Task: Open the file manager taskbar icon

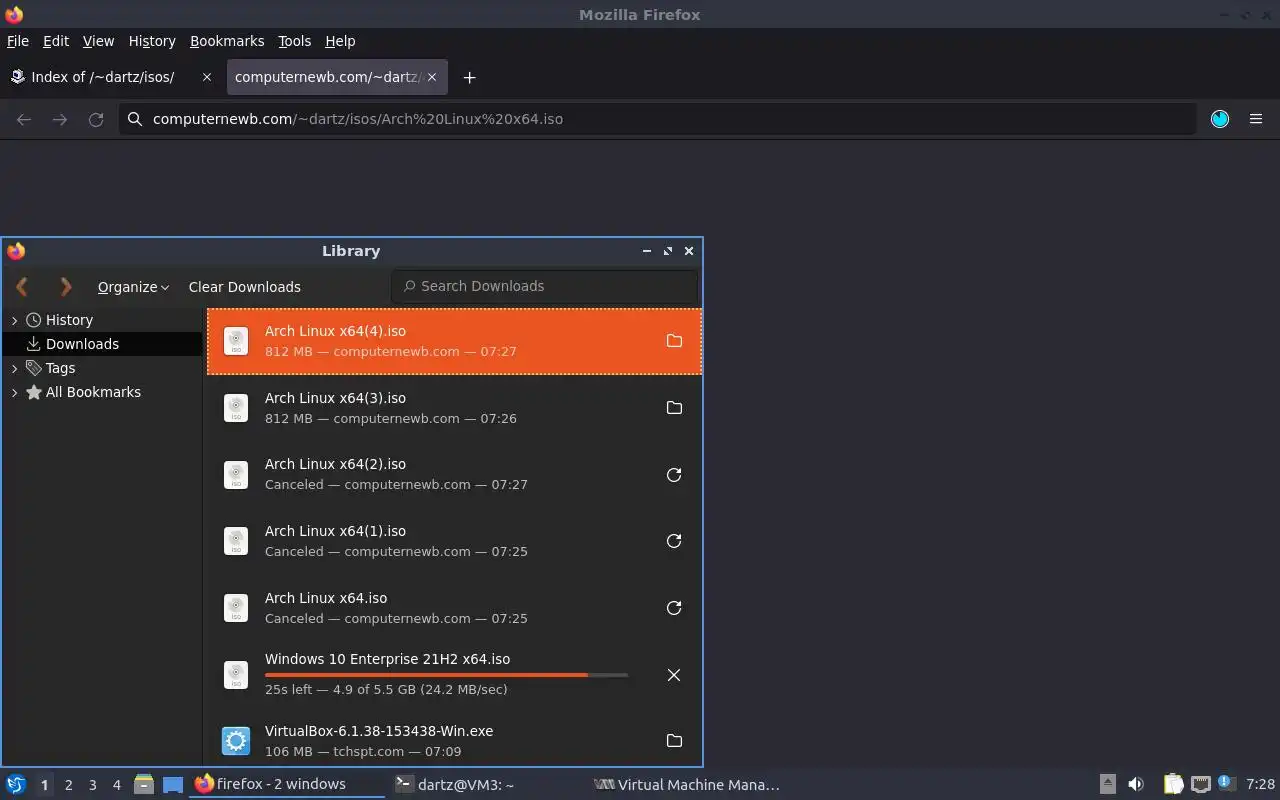Action: coord(143,784)
